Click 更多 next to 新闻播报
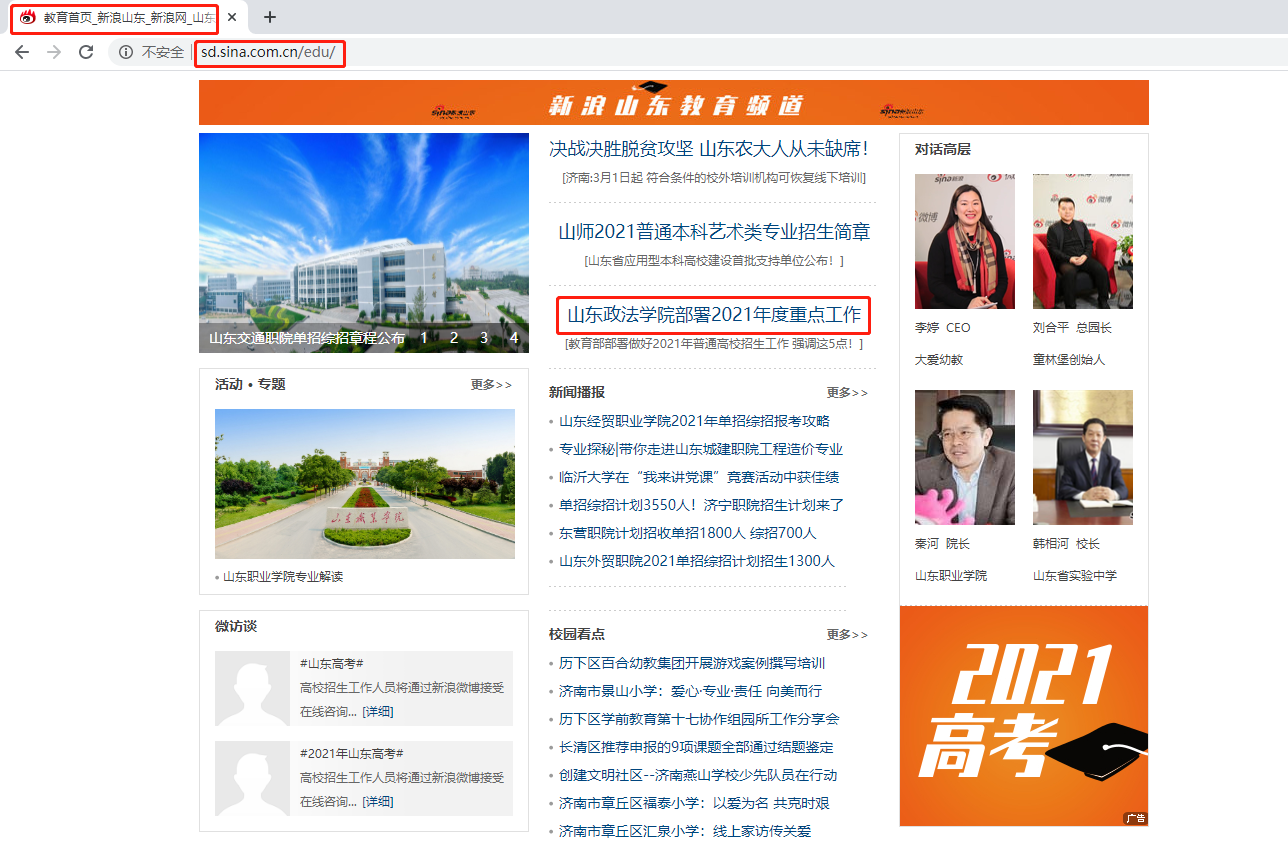 [847, 392]
